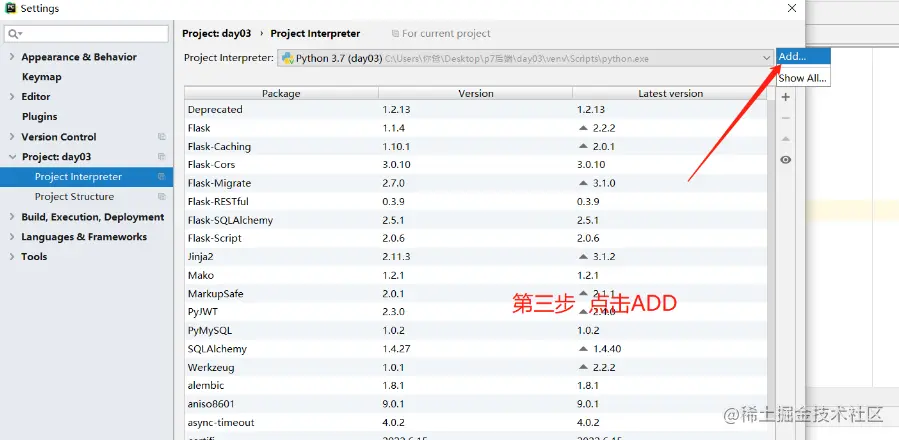
Task: Expand Appearance & Behavior section
Action: [12, 57]
